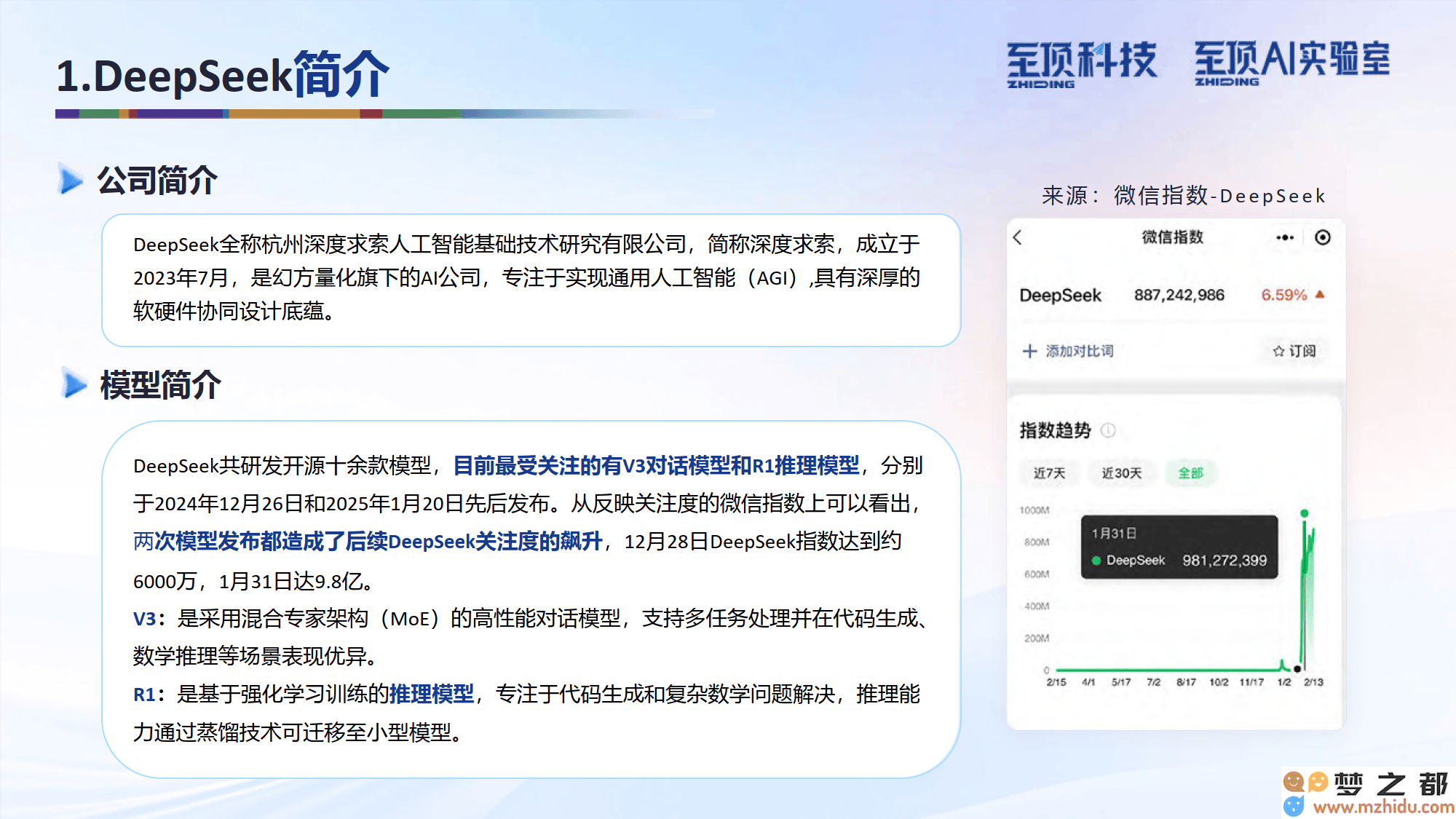
Task: Click the DeepSeek keyword label in index panel
Action: [1061, 295]
